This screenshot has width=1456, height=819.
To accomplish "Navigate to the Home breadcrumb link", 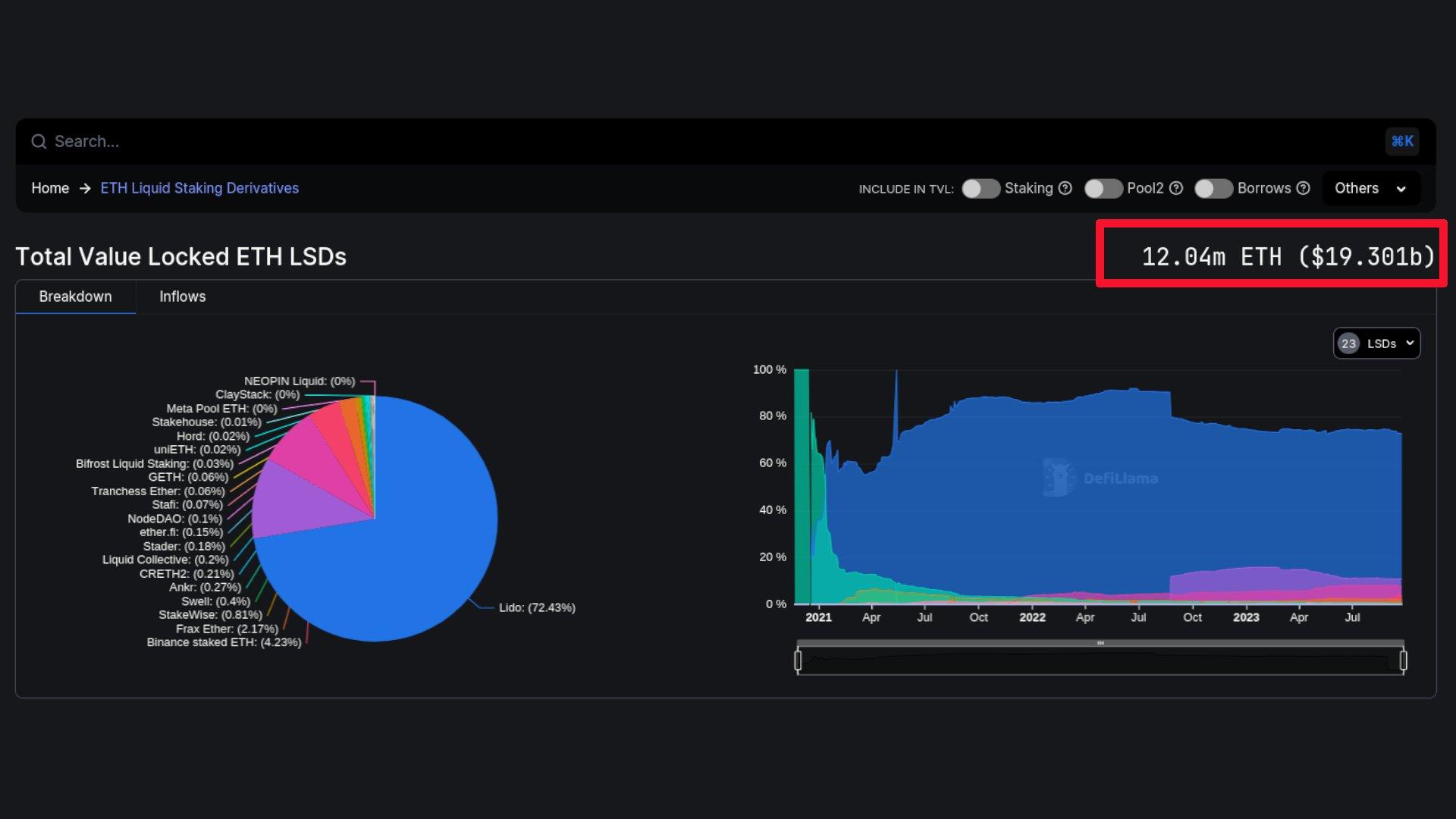I will pyautogui.click(x=50, y=188).
